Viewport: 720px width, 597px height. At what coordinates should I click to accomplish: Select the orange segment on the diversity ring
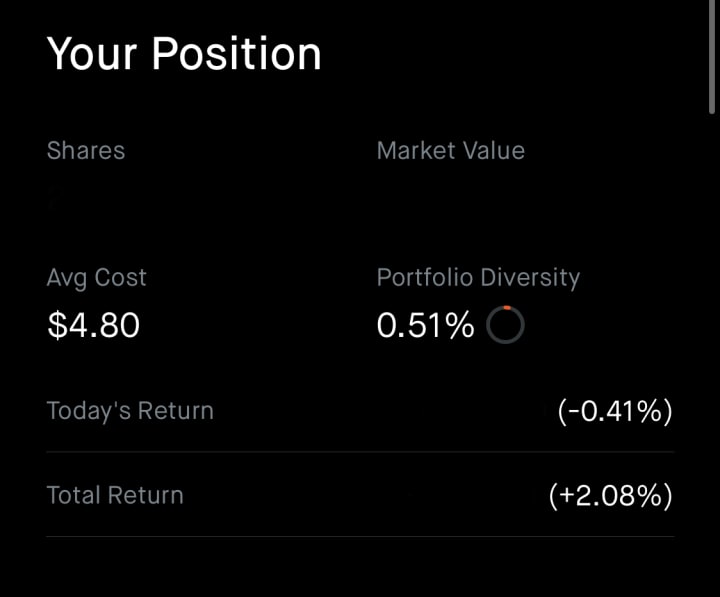[x=507, y=307]
